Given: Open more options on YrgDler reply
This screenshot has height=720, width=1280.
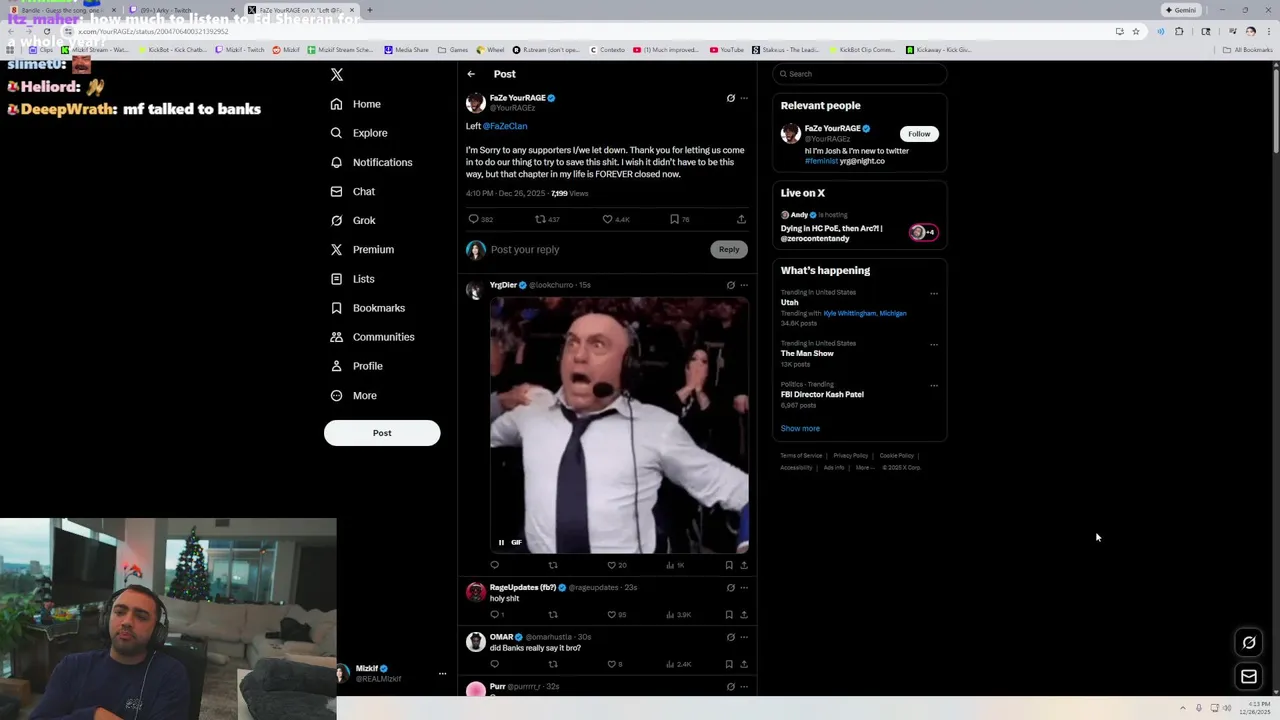Looking at the screenshot, I should 744,285.
